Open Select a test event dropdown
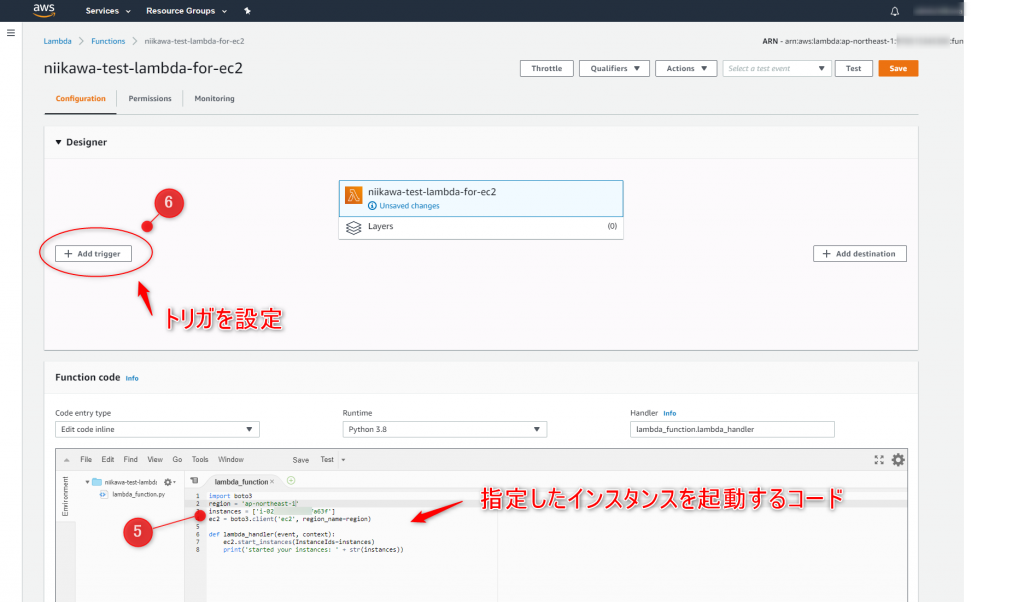This screenshot has height=602, width=1024. click(x=776, y=69)
